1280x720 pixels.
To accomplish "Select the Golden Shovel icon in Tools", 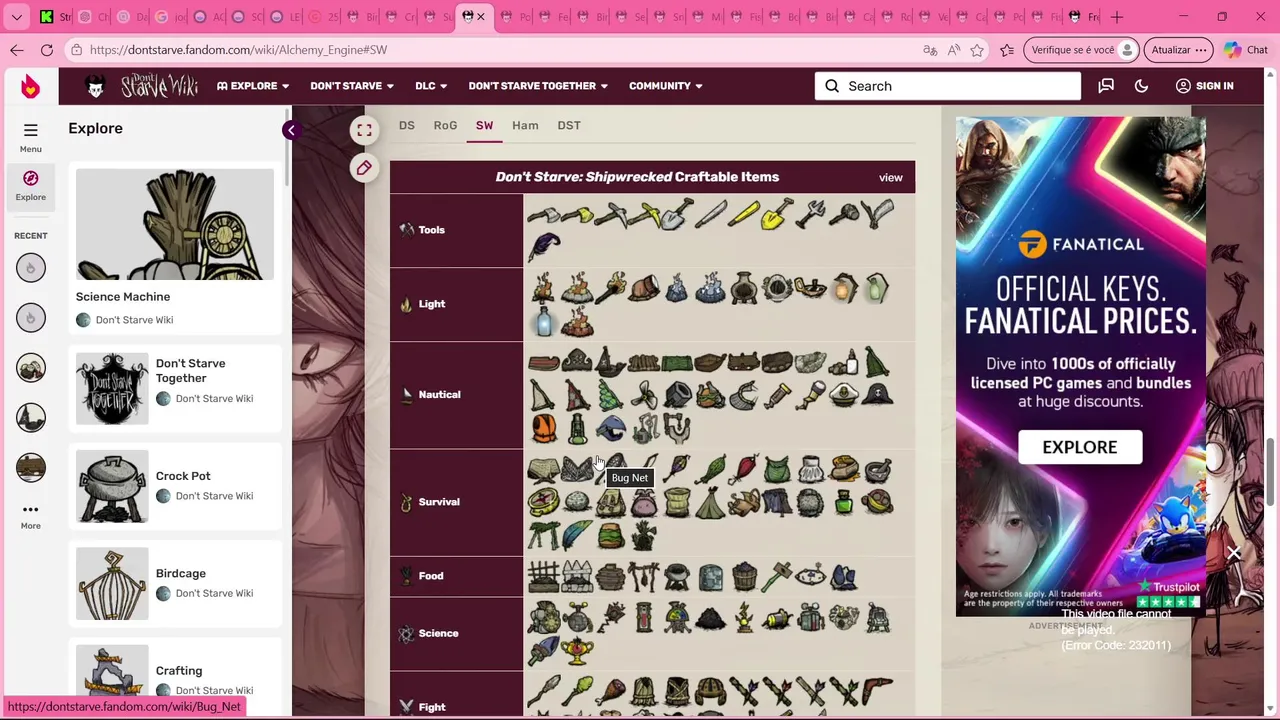I will click(777, 213).
